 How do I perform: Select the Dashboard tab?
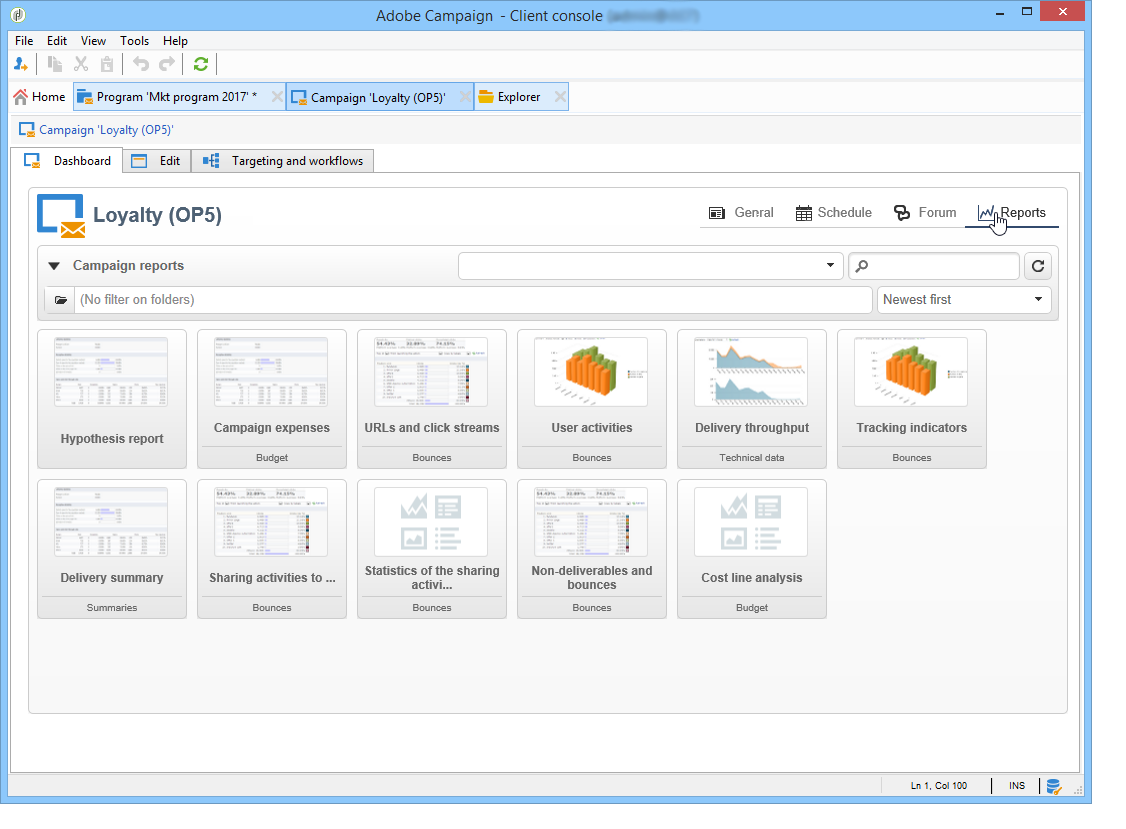(67, 160)
